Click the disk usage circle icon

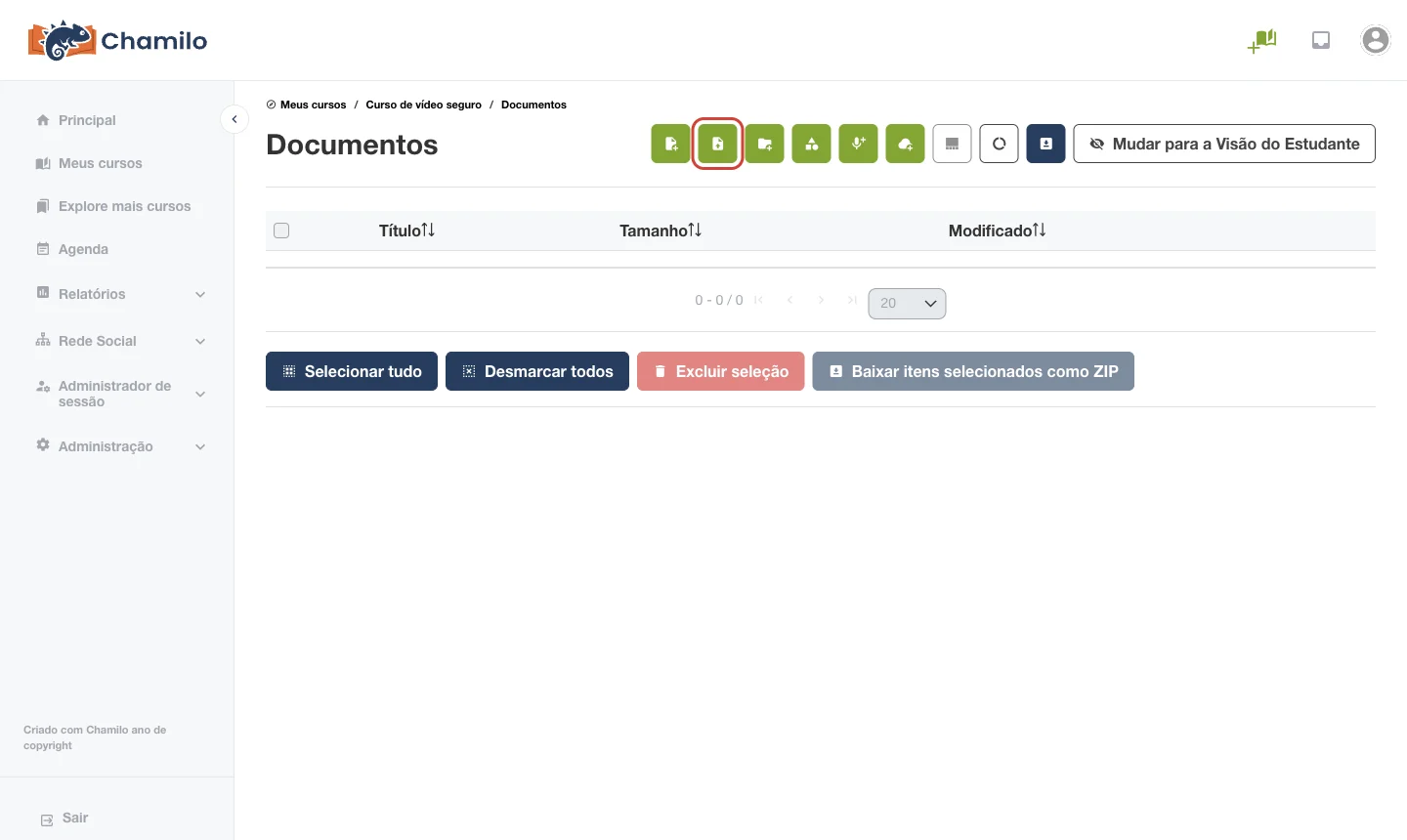tap(1000, 144)
